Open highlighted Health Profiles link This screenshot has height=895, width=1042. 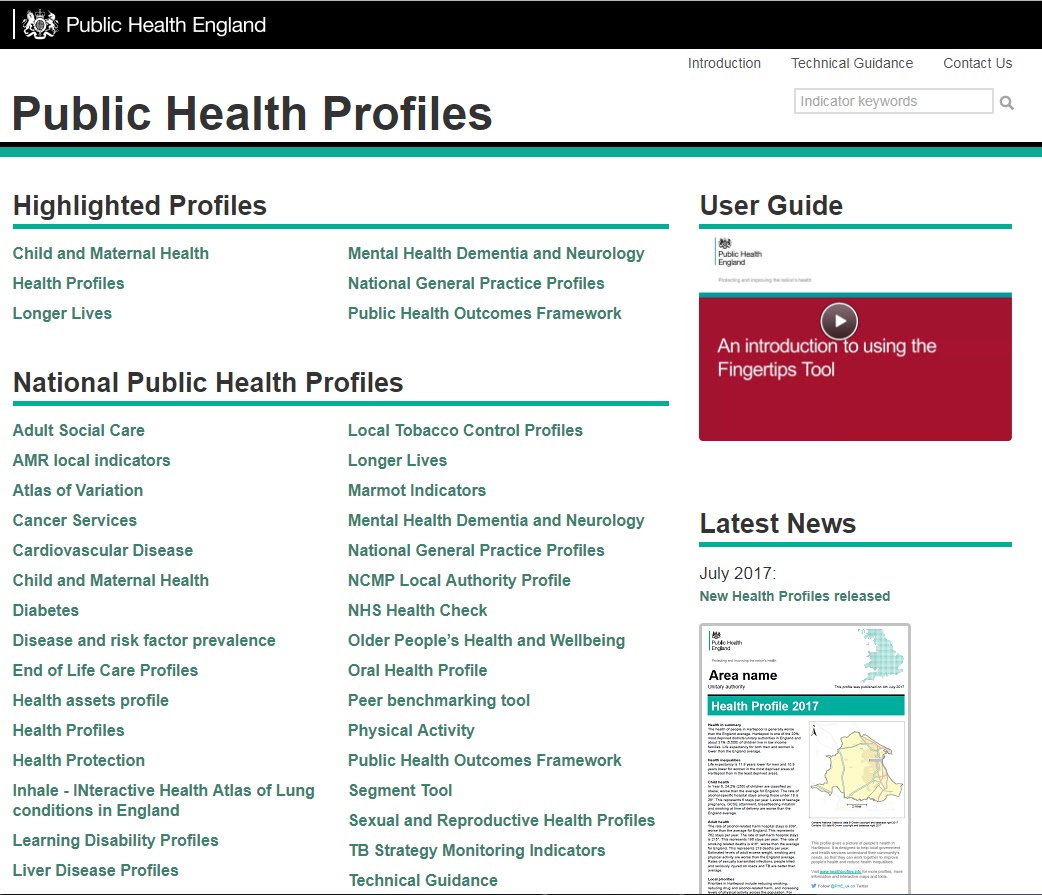click(x=68, y=283)
